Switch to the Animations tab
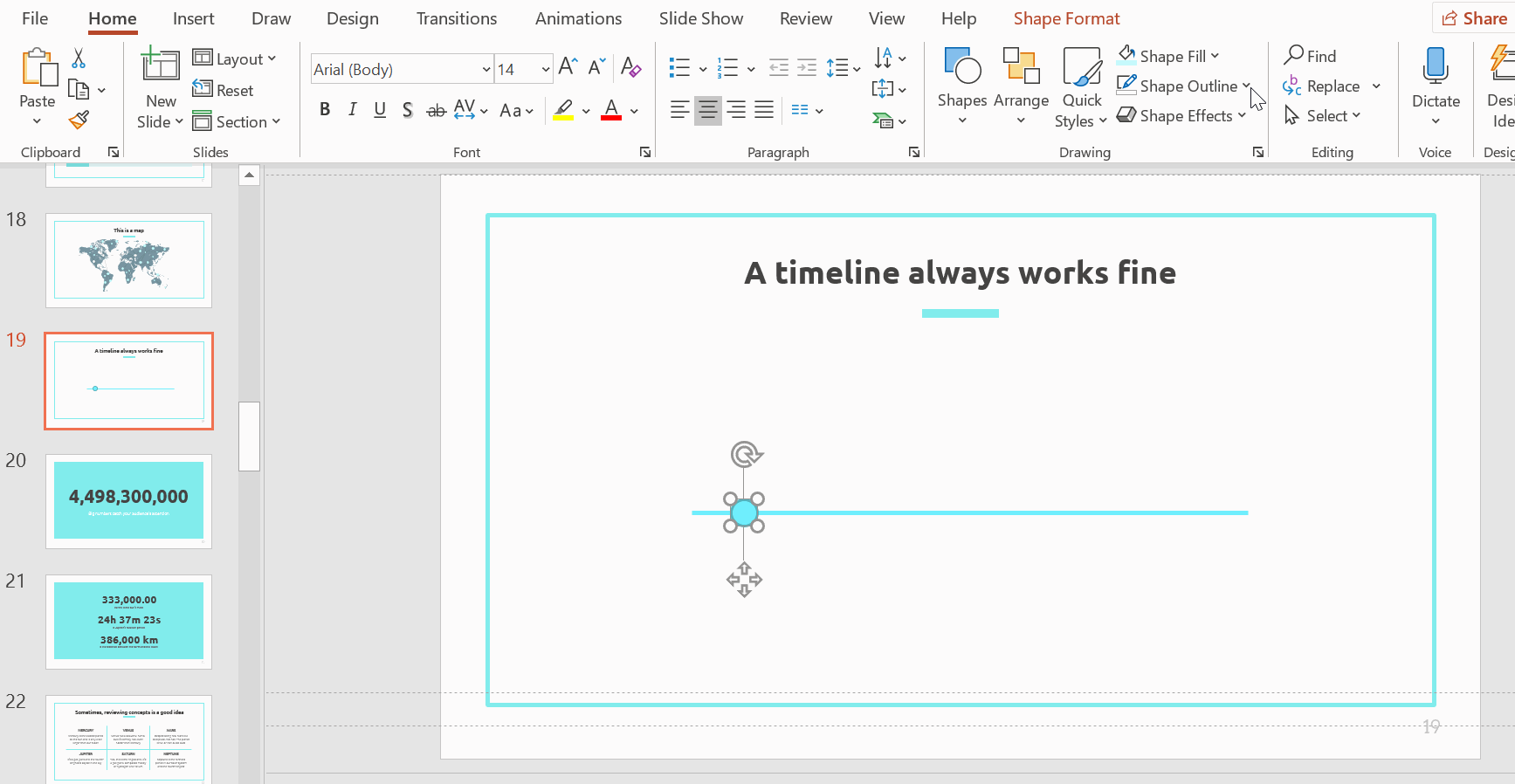 [x=578, y=18]
